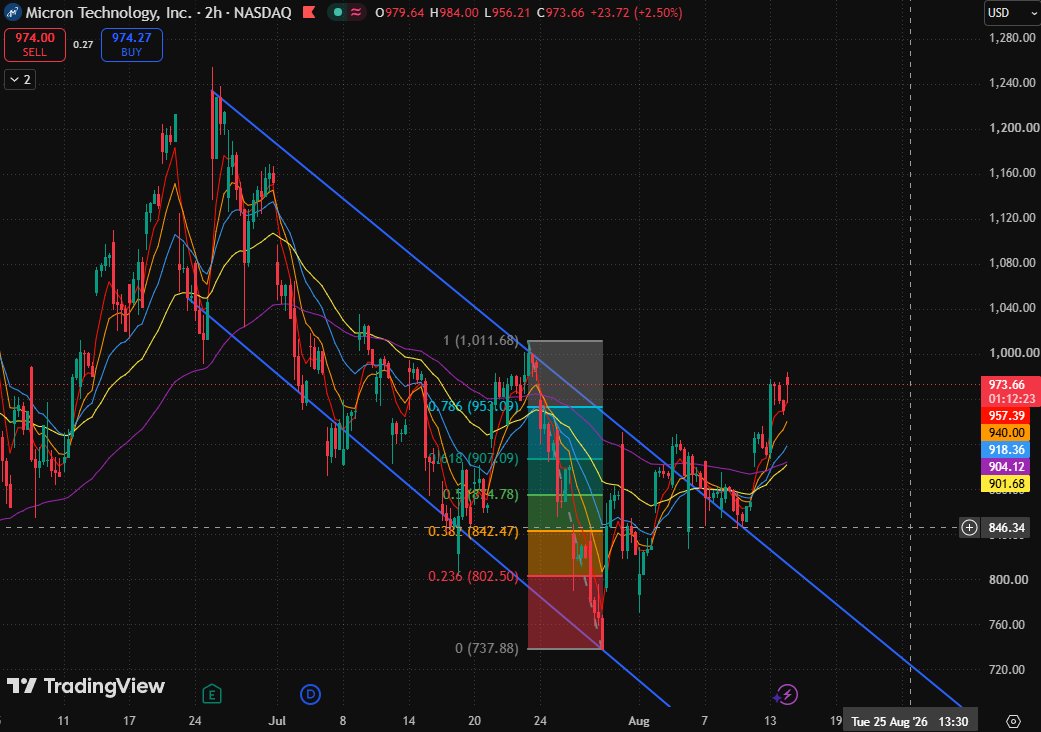
Task: Toggle the green market status dot
Action: coord(338,12)
